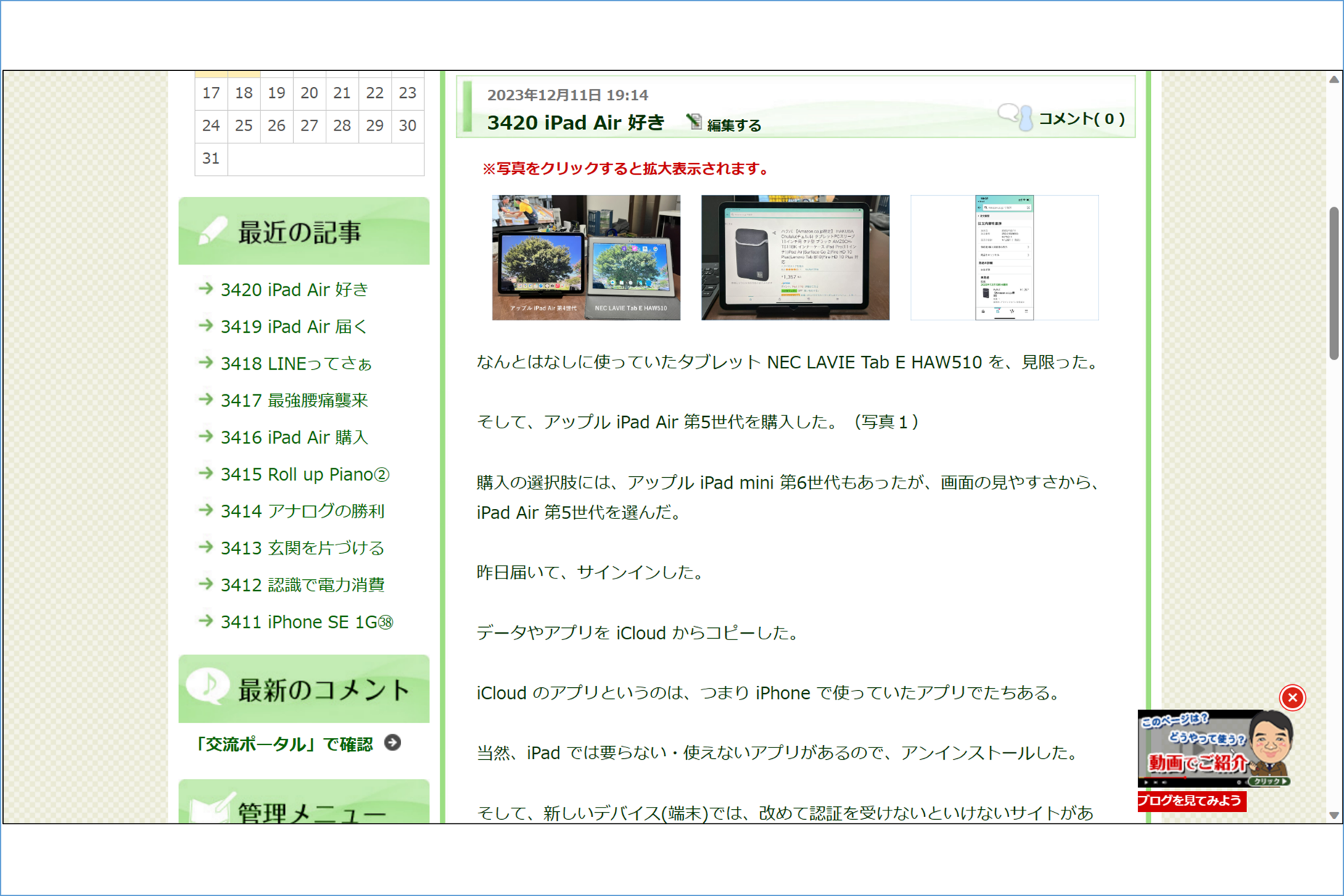Viewport: 1344px width, 896px height.
Task: Select calendar date 29
Action: coord(374,125)
